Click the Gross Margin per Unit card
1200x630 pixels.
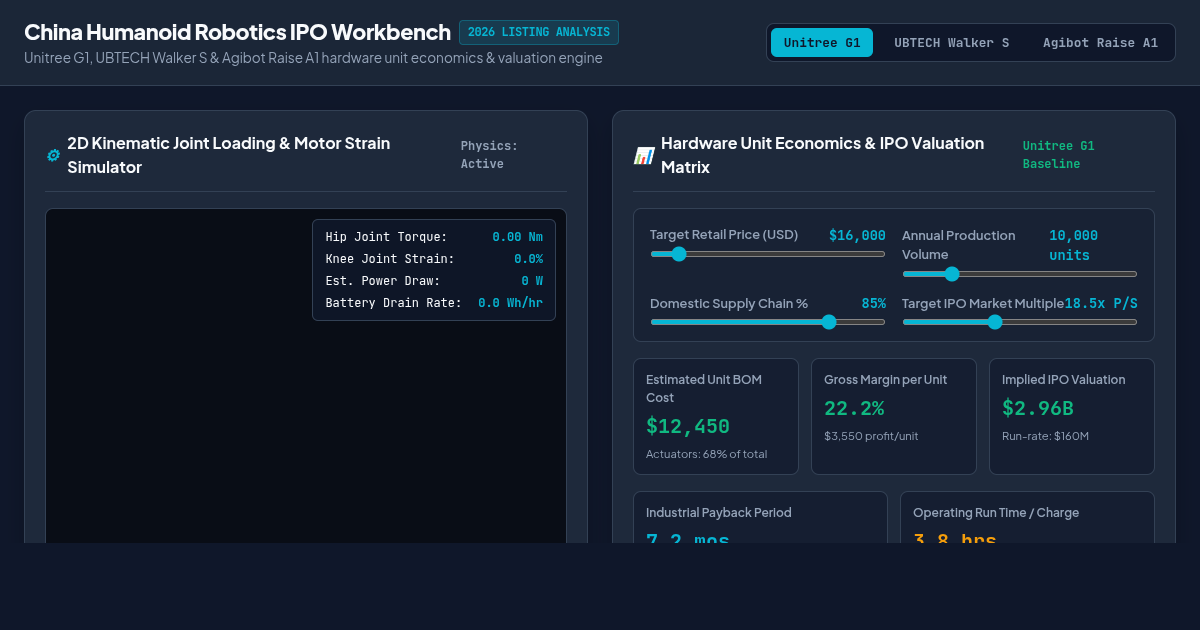coord(894,416)
